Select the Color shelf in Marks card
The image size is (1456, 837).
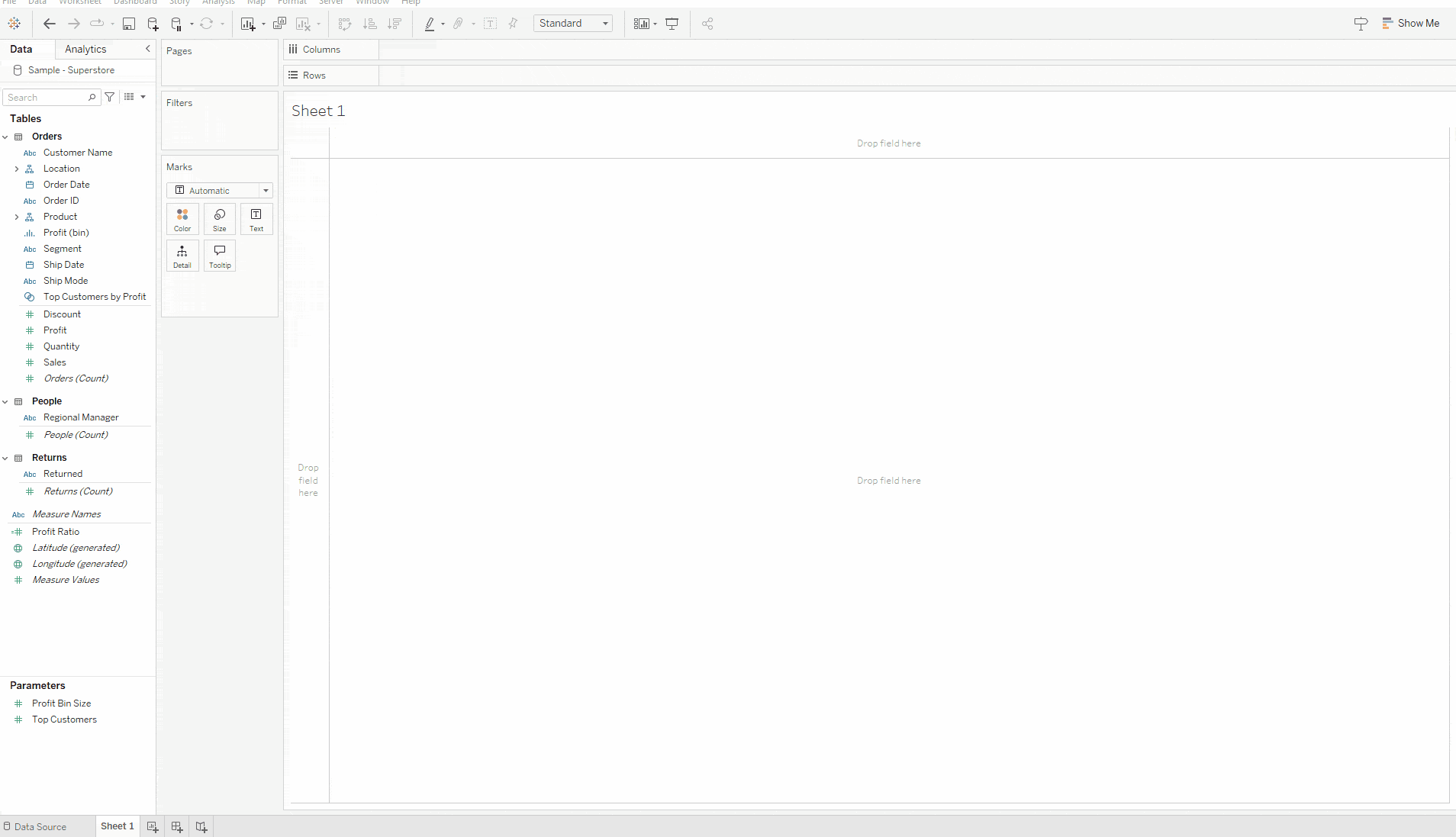click(182, 219)
